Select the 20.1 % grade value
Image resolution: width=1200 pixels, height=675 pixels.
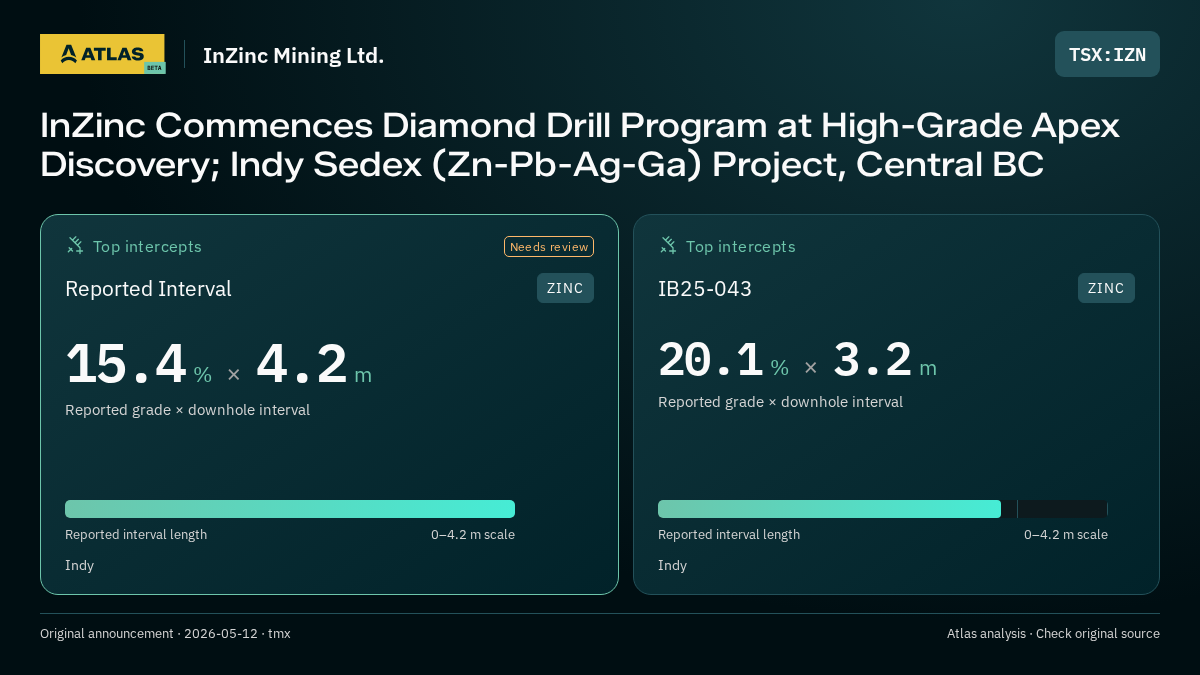click(723, 361)
